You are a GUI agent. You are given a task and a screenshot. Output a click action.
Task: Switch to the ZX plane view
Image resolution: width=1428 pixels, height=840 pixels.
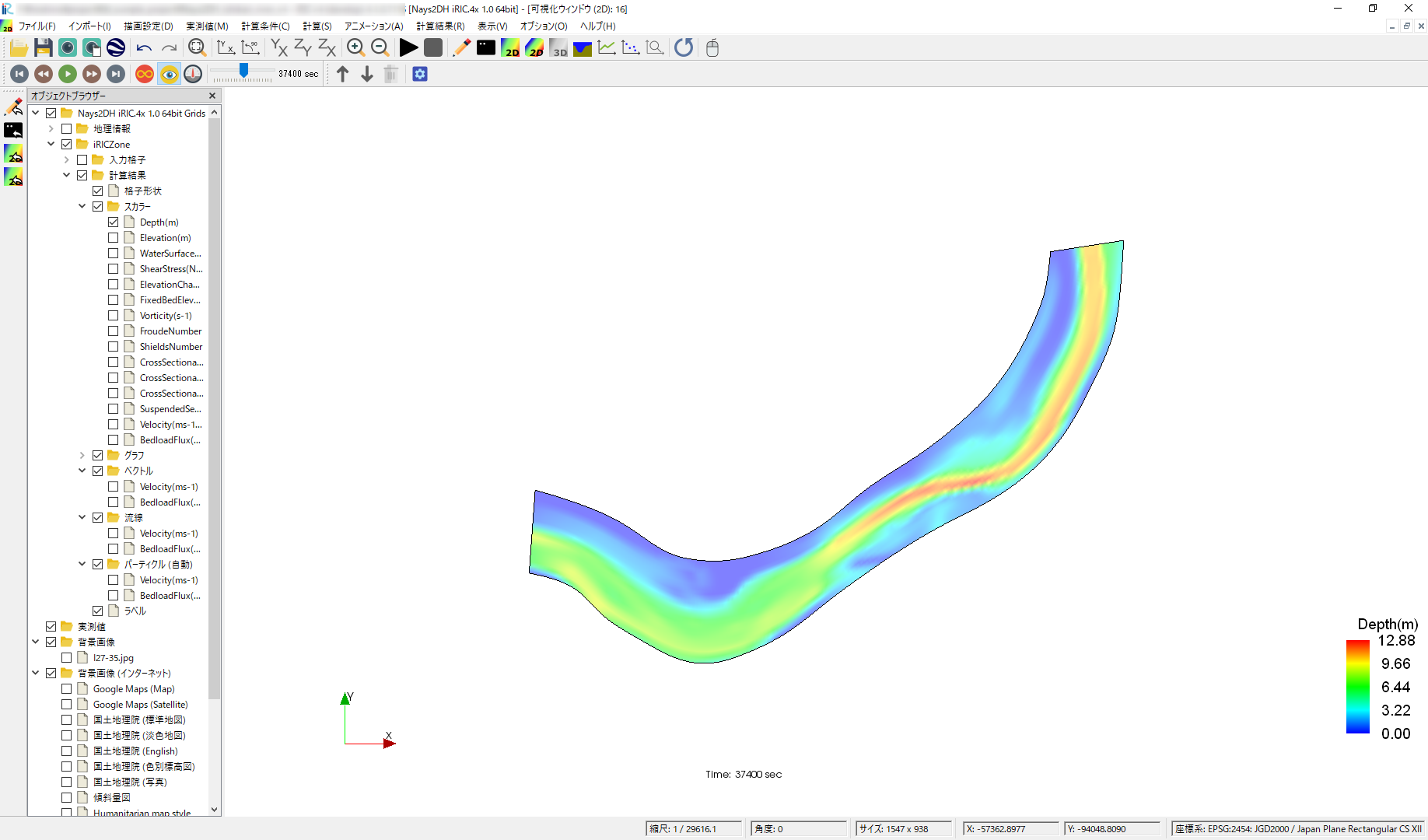pyautogui.click(x=327, y=48)
